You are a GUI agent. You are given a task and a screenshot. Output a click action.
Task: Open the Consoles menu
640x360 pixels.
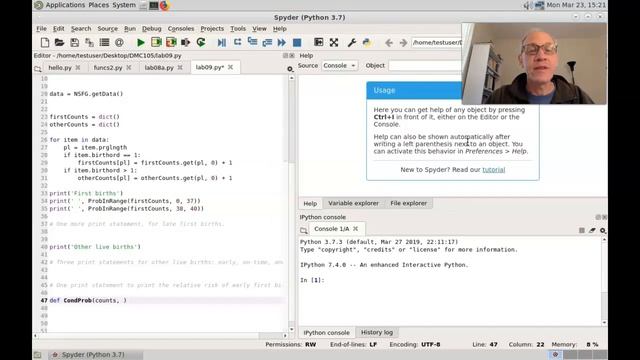181,29
